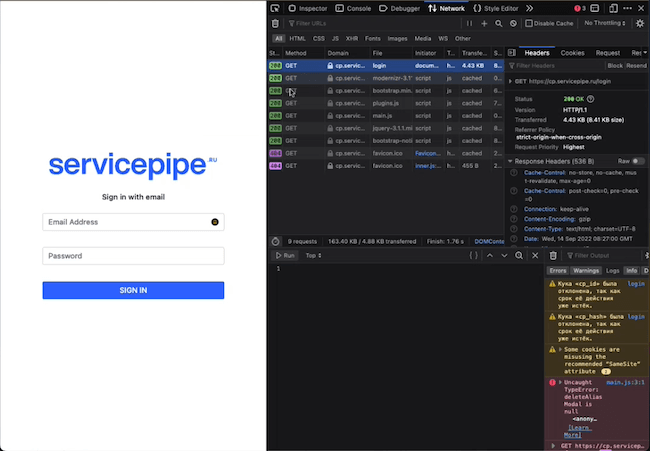Switch to the Console tab
Viewport: 650px width, 451px height.
[353, 8]
